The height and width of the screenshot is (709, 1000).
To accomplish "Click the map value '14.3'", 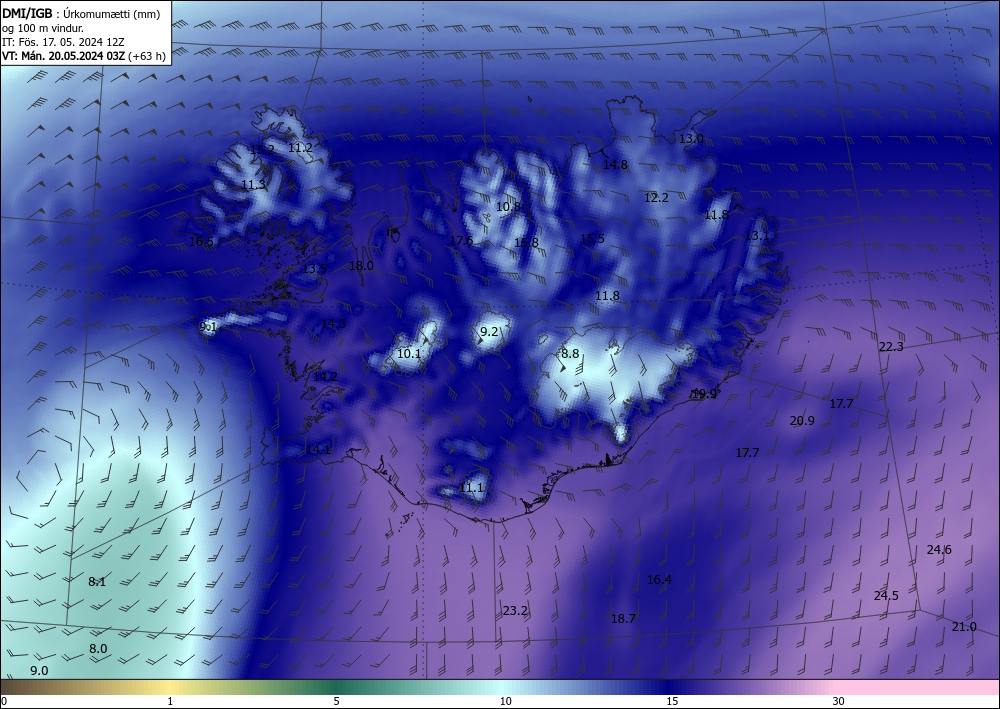I will 333,324.
